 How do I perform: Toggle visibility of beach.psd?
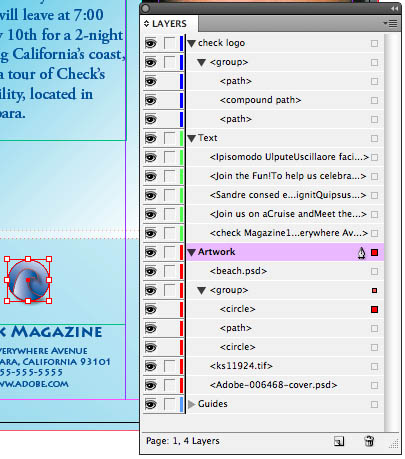pos(151,271)
